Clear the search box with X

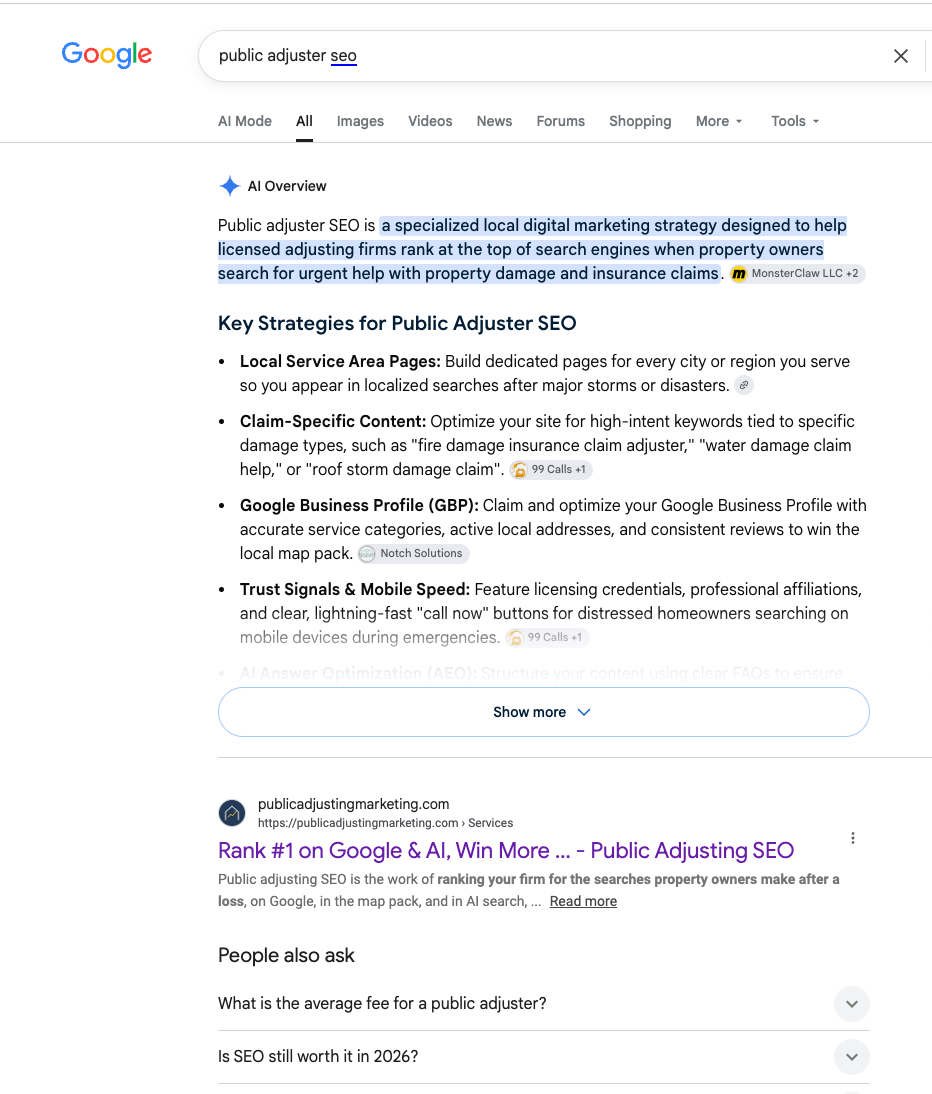click(901, 56)
